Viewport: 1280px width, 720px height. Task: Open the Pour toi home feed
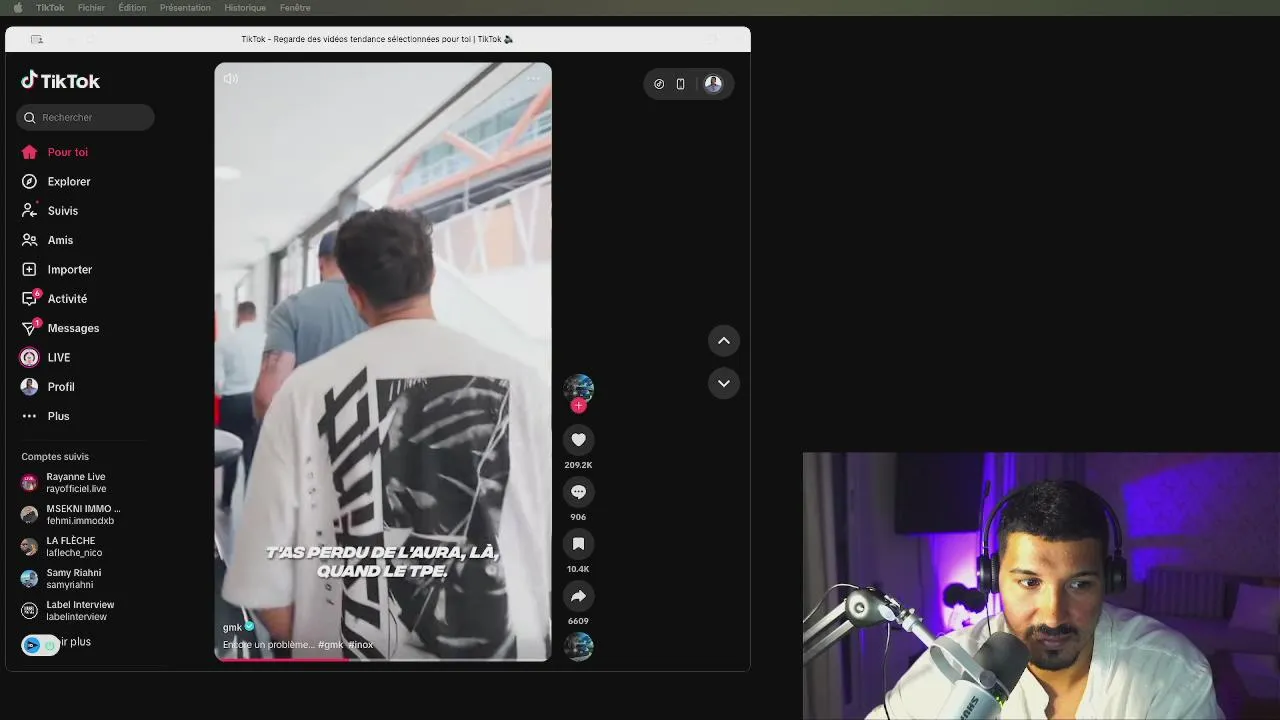(x=55, y=152)
